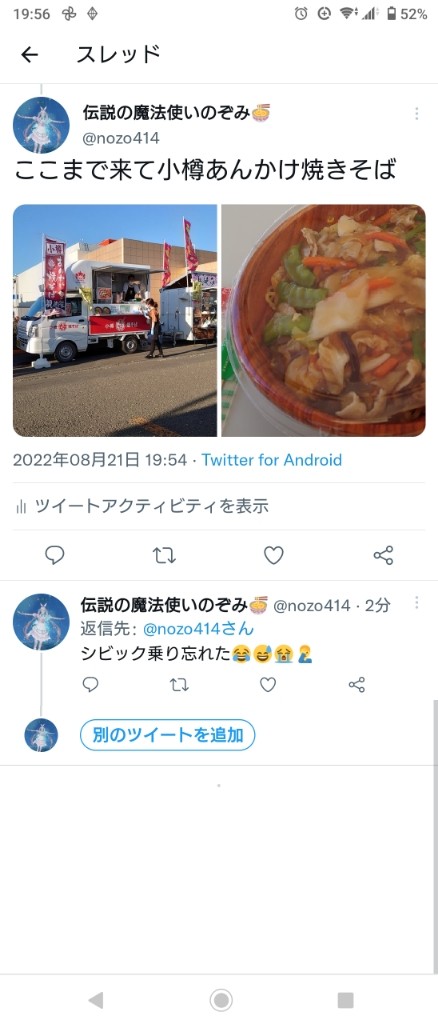Share the シビック乗り忘れた reply
This screenshot has width=438, height=1024.
point(357,684)
